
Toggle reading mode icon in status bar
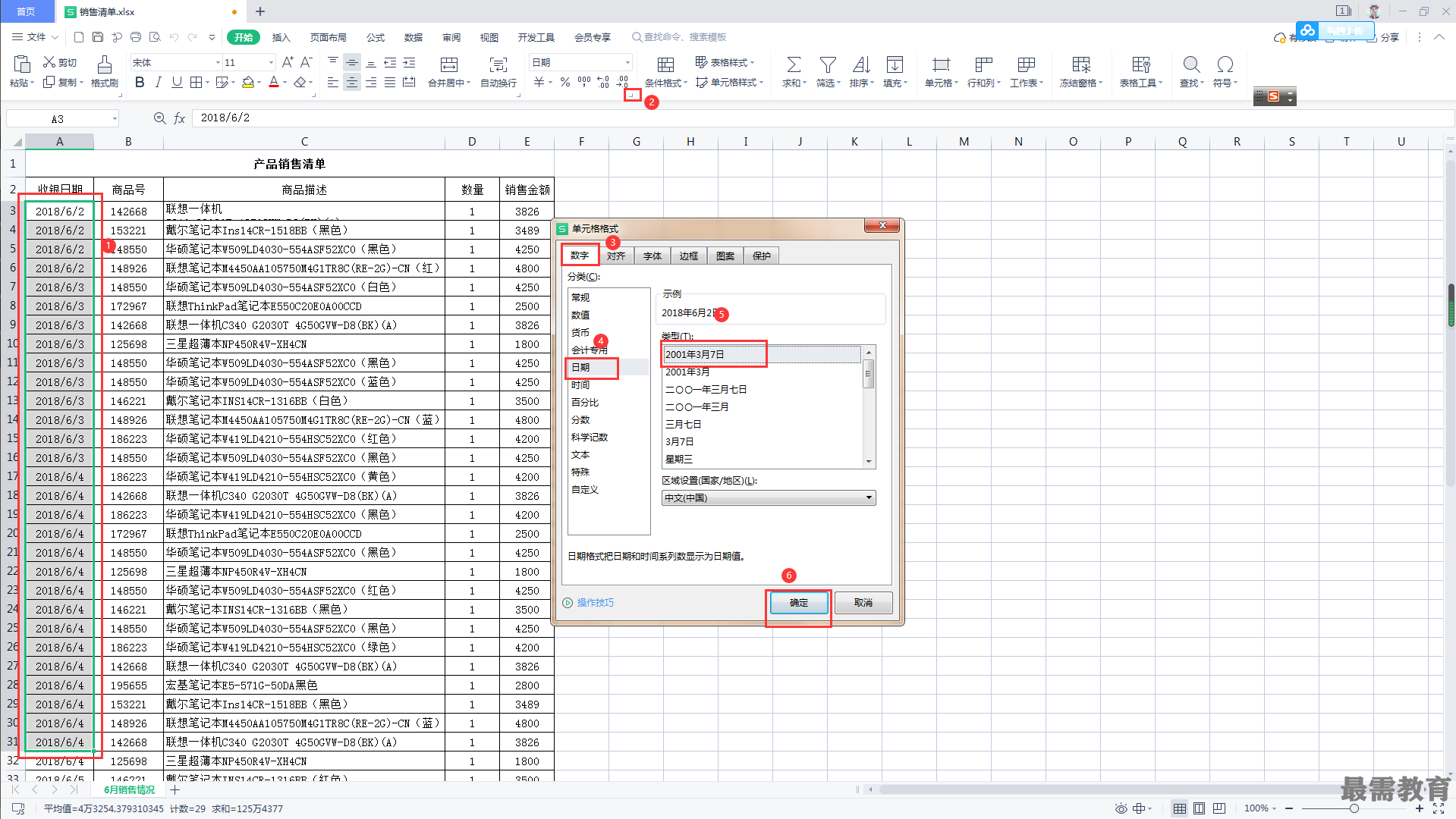pyautogui.click(x=1139, y=808)
